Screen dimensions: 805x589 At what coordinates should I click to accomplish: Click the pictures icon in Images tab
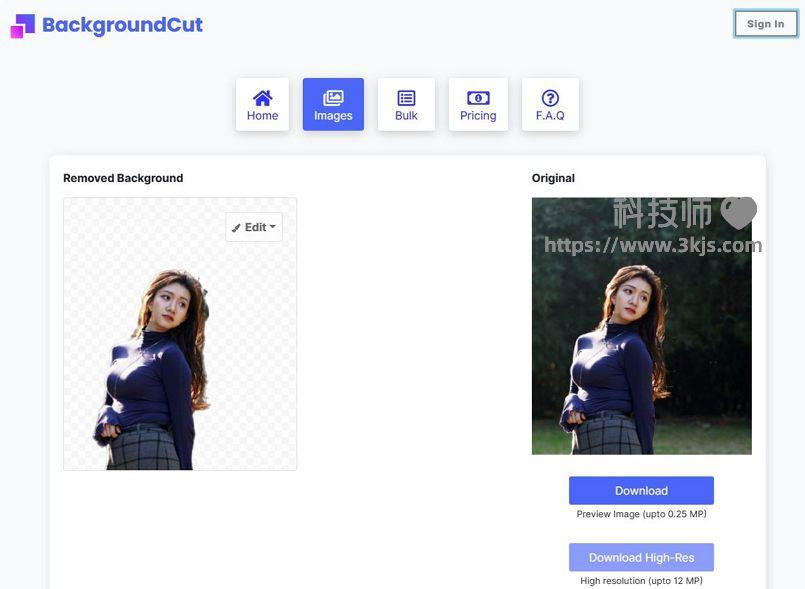333,97
